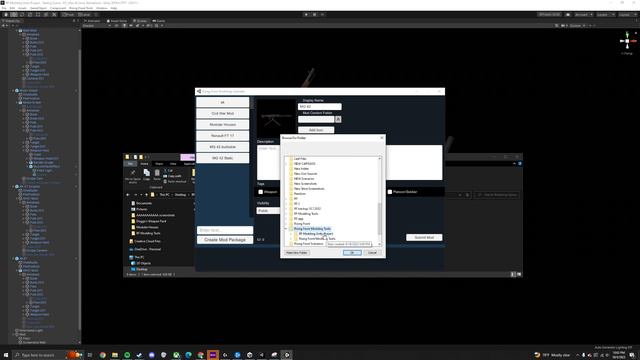This screenshot has width=640, height=360.
Task: Select the New folder entry in tree
Action: click(x=301, y=169)
